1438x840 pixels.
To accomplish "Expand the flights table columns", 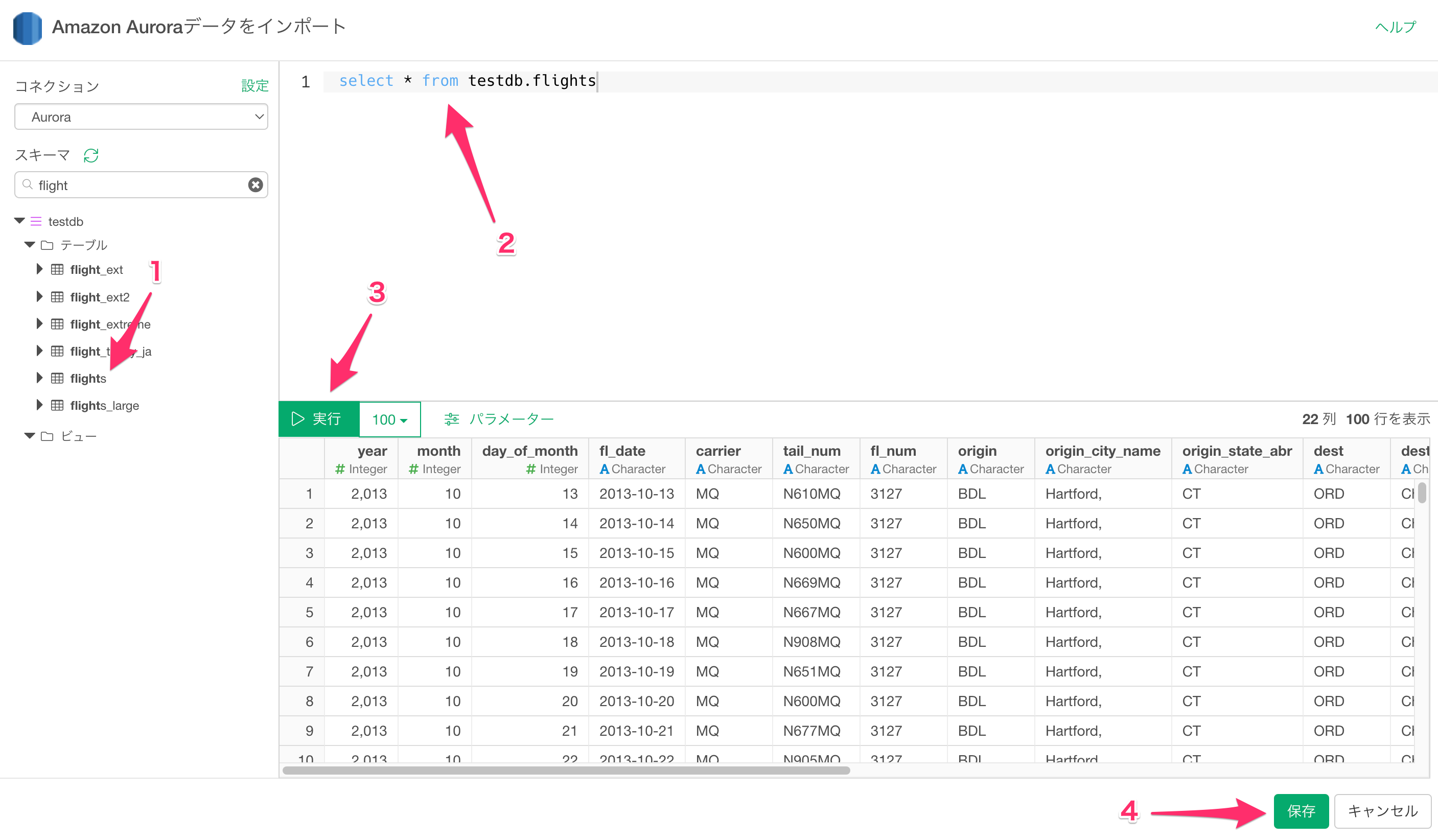I will (39, 378).
